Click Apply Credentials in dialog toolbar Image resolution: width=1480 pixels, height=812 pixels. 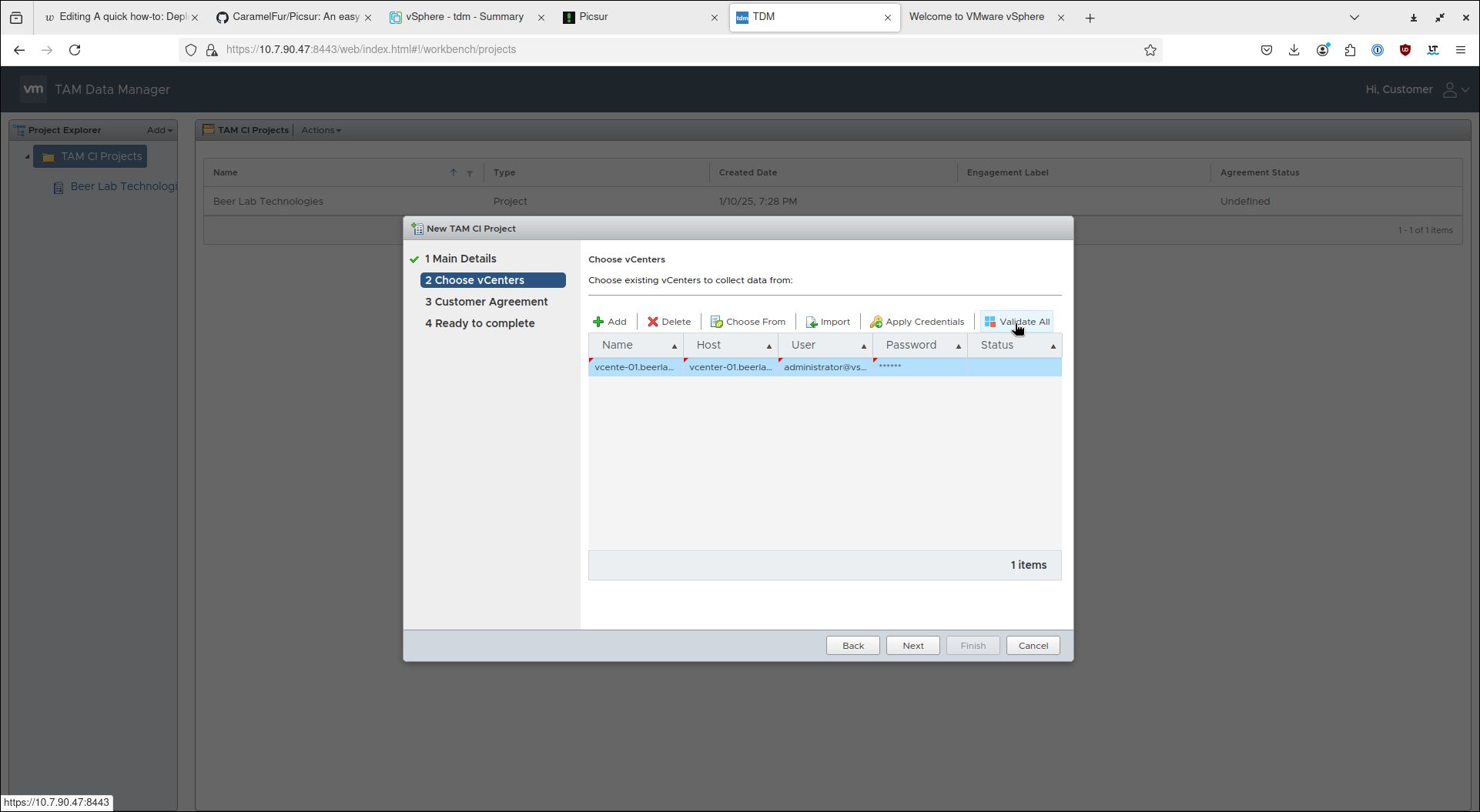point(917,322)
